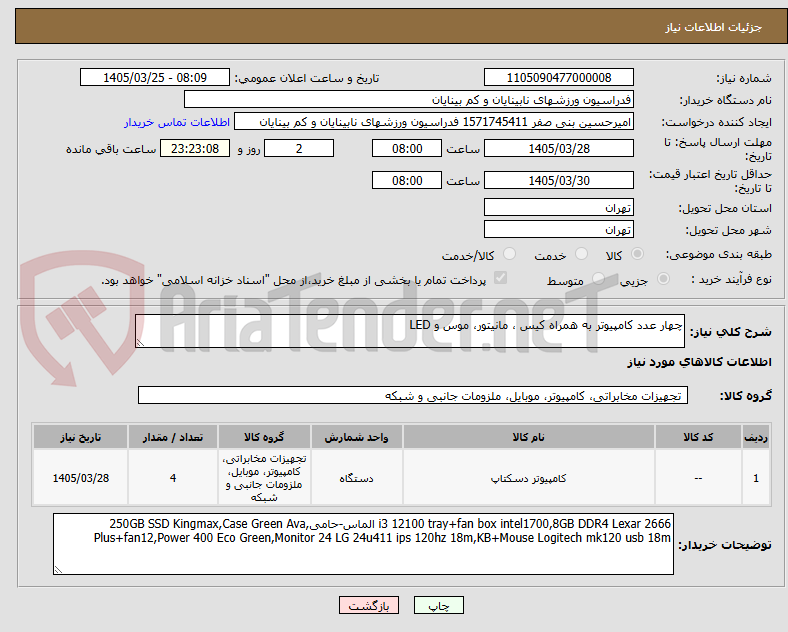Click the نام کالا column header
788x632 pixels.
click(528, 437)
